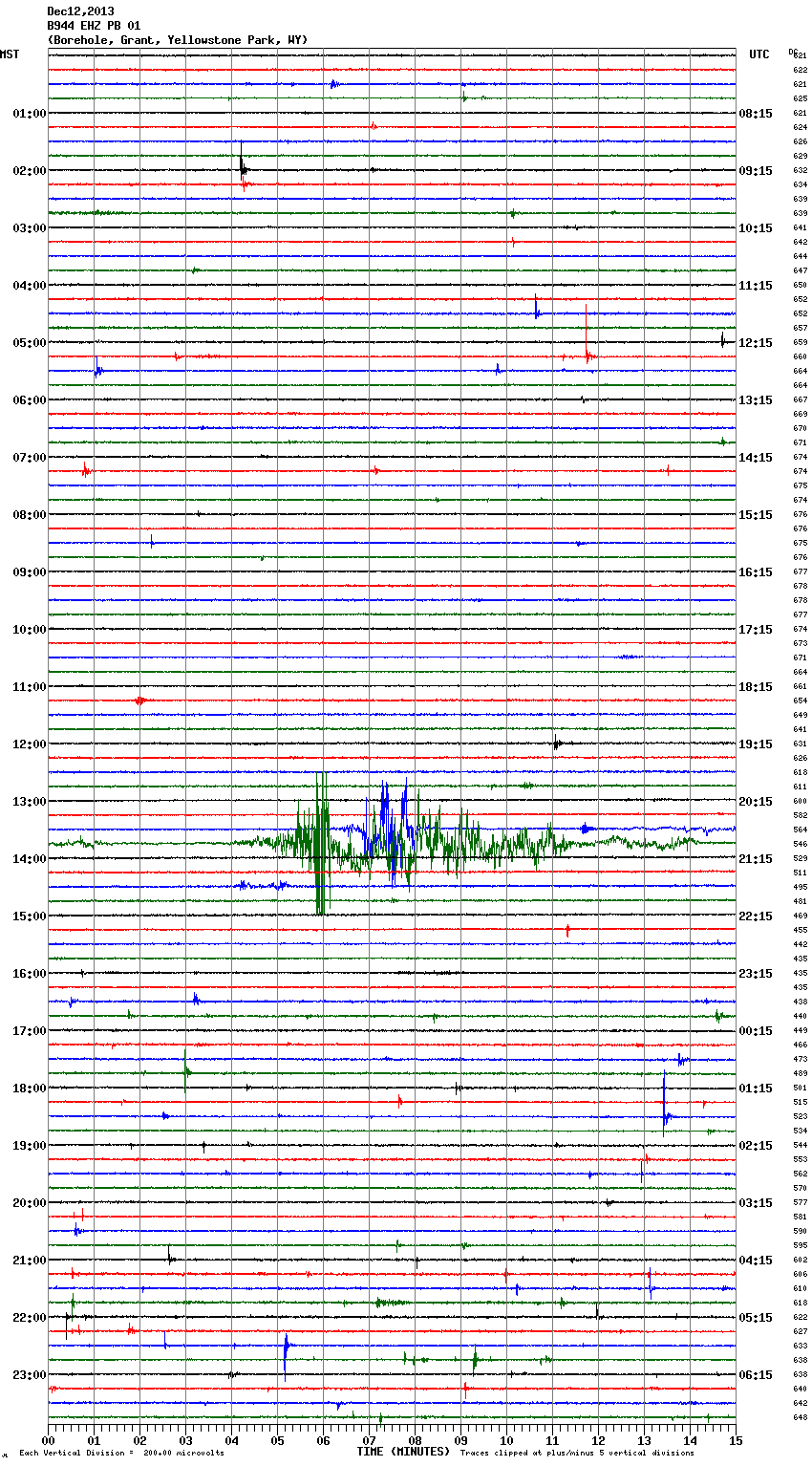Image resolution: width=812 pixels, height=1466 pixels.
Task: Click the Traces clipped footer note
Action: 577,1454
